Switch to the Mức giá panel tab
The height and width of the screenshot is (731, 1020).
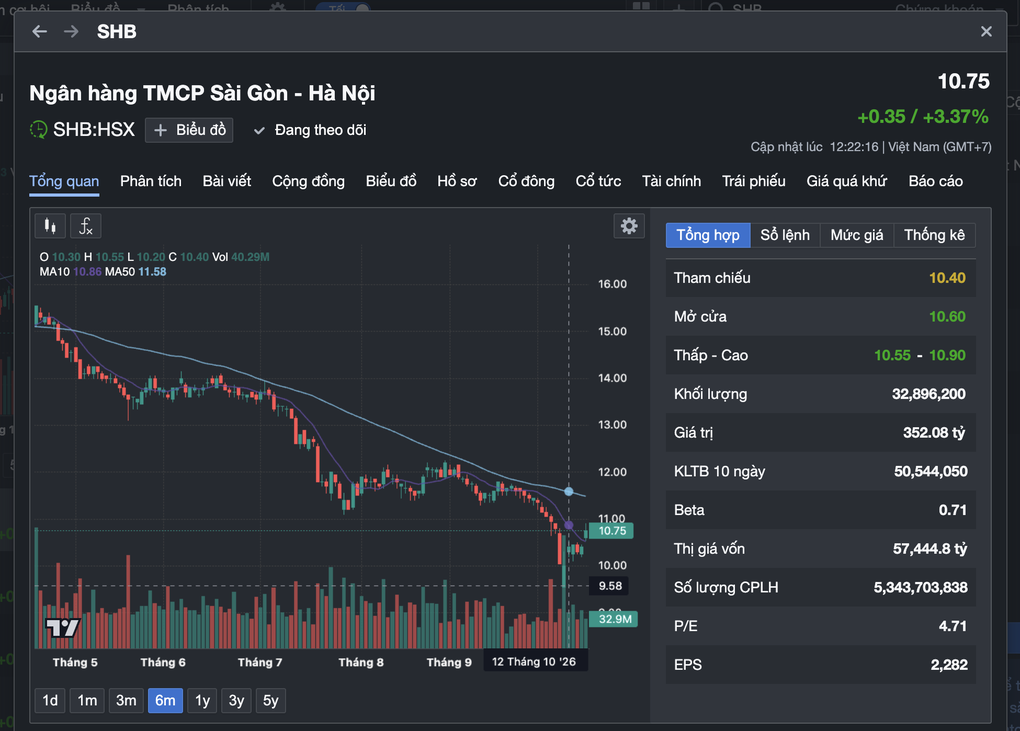coord(857,235)
